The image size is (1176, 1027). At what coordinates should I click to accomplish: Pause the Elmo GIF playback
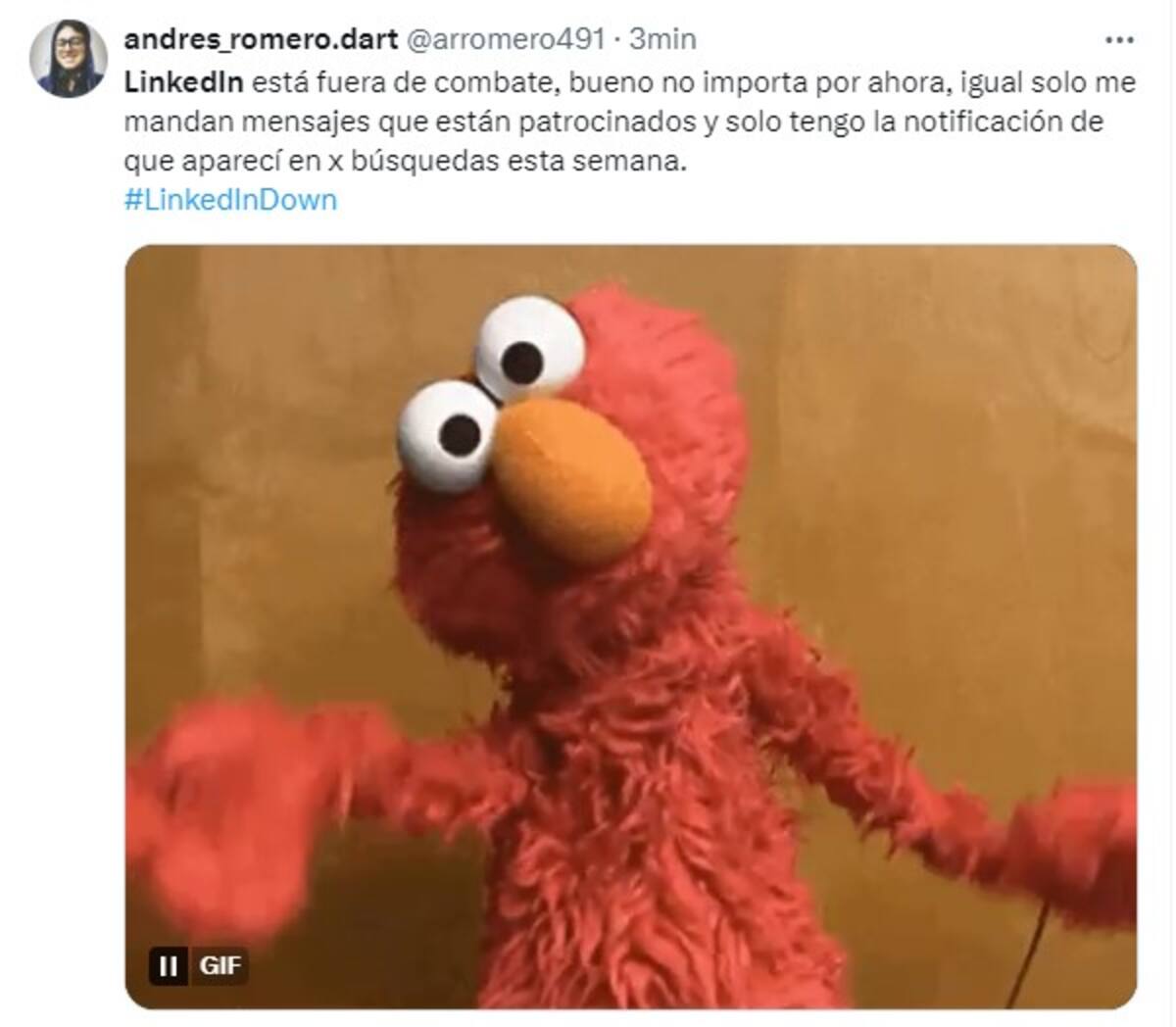169,965
